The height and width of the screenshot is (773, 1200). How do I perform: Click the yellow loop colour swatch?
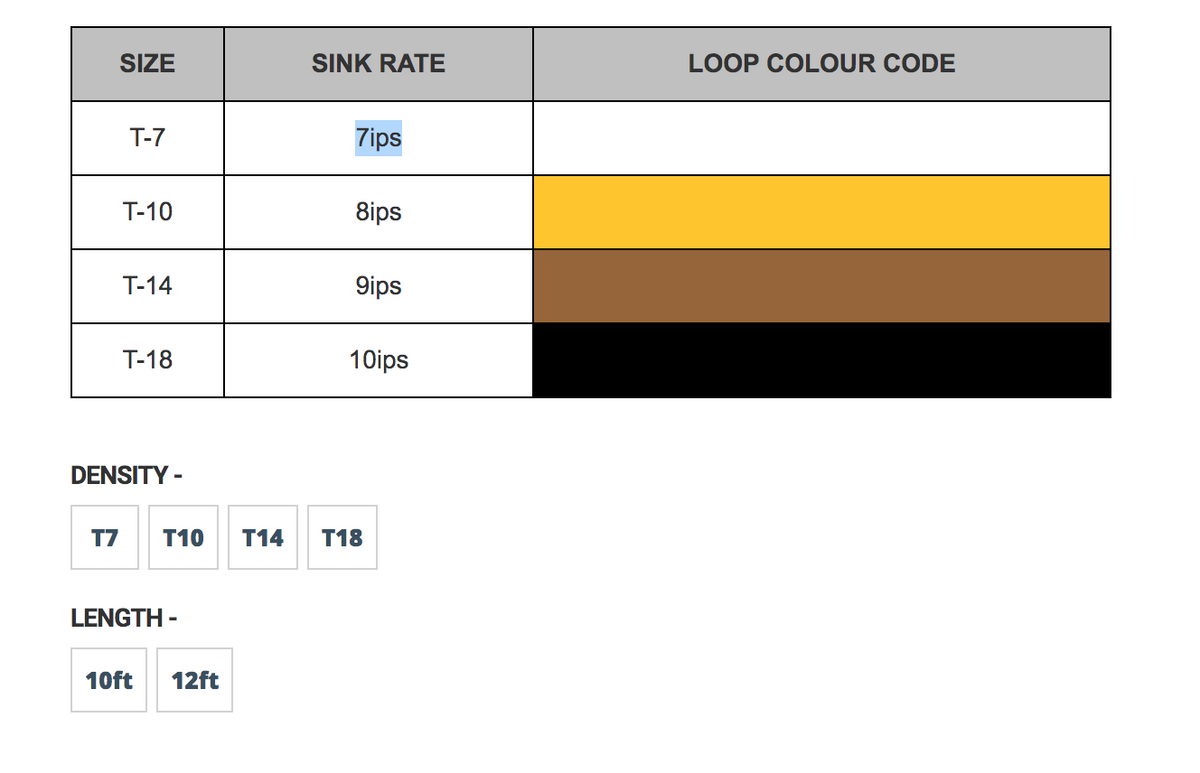(x=821, y=212)
